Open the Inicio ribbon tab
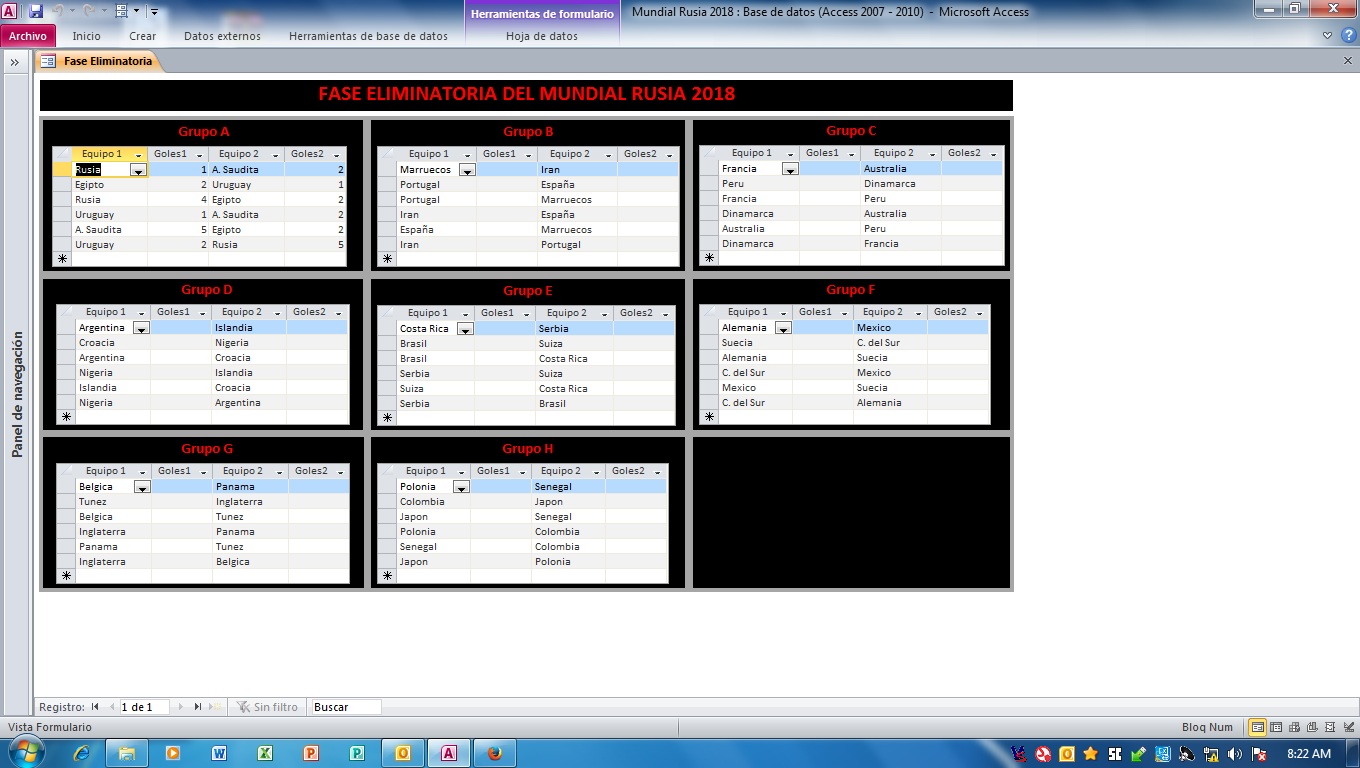The height and width of the screenshot is (768, 1360). coord(87,36)
